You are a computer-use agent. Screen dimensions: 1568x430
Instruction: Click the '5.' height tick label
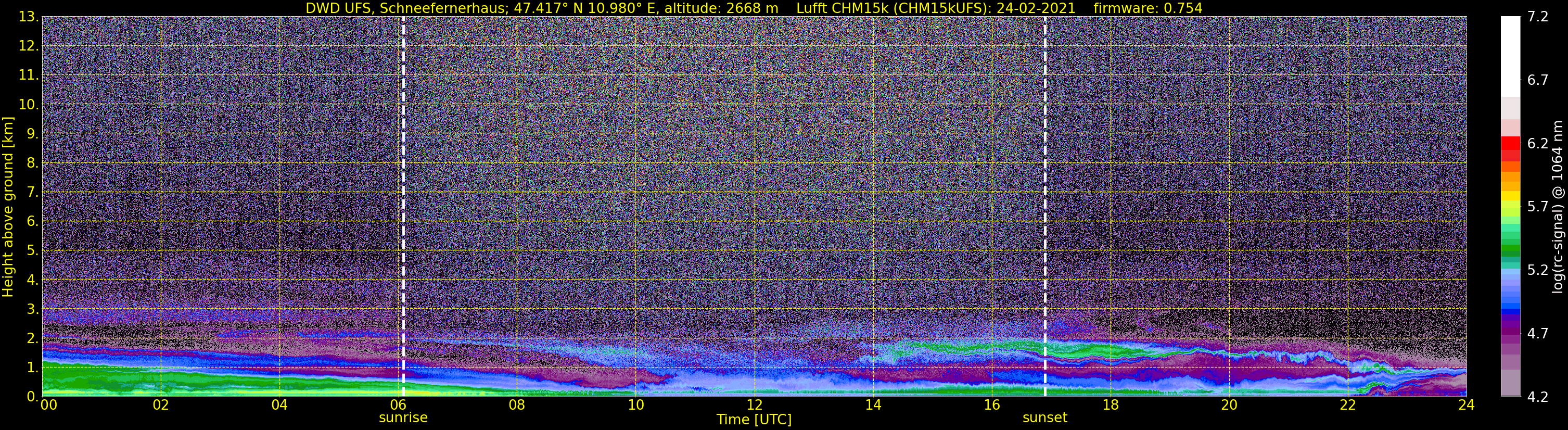point(32,250)
